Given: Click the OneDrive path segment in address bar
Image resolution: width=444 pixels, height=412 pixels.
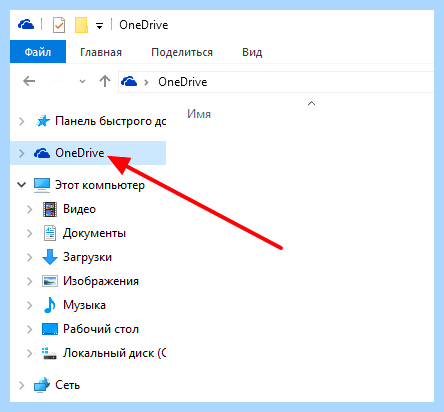Looking at the screenshot, I should click(183, 82).
